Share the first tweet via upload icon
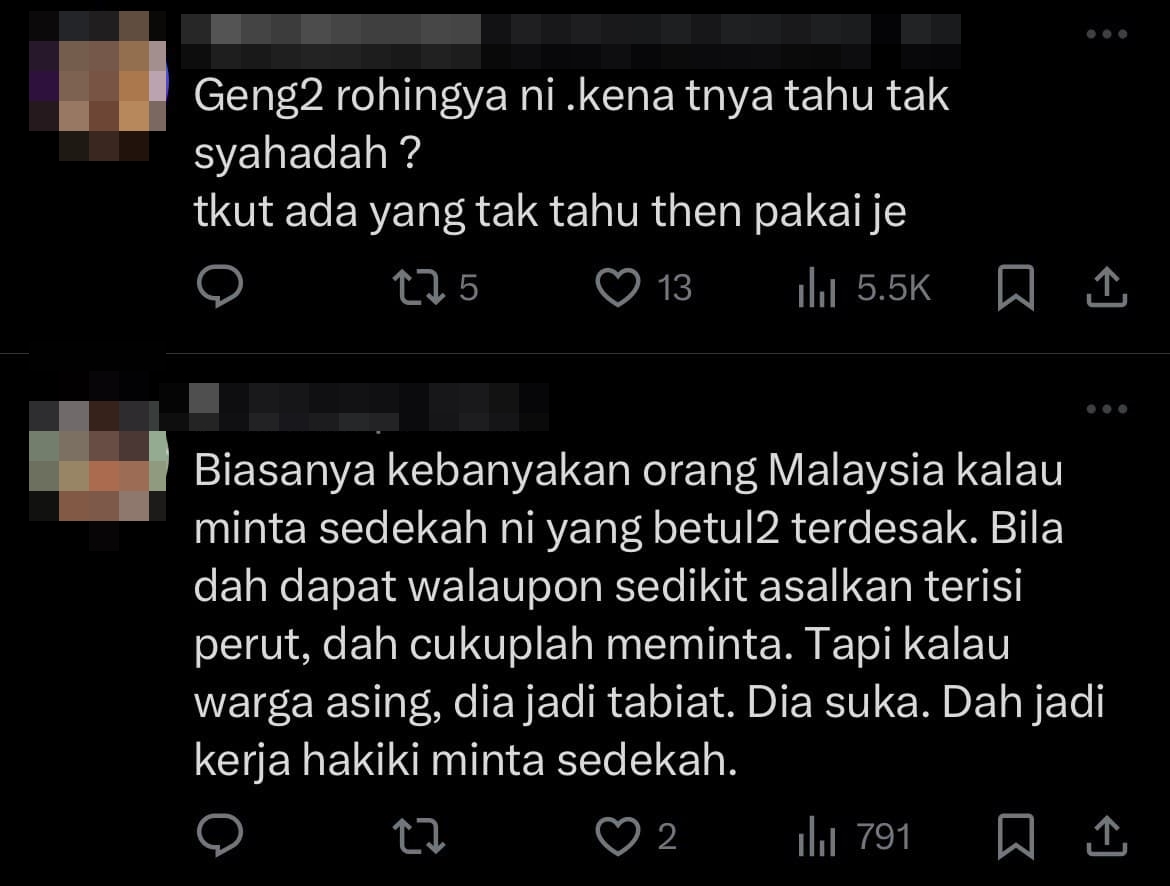 1106,287
